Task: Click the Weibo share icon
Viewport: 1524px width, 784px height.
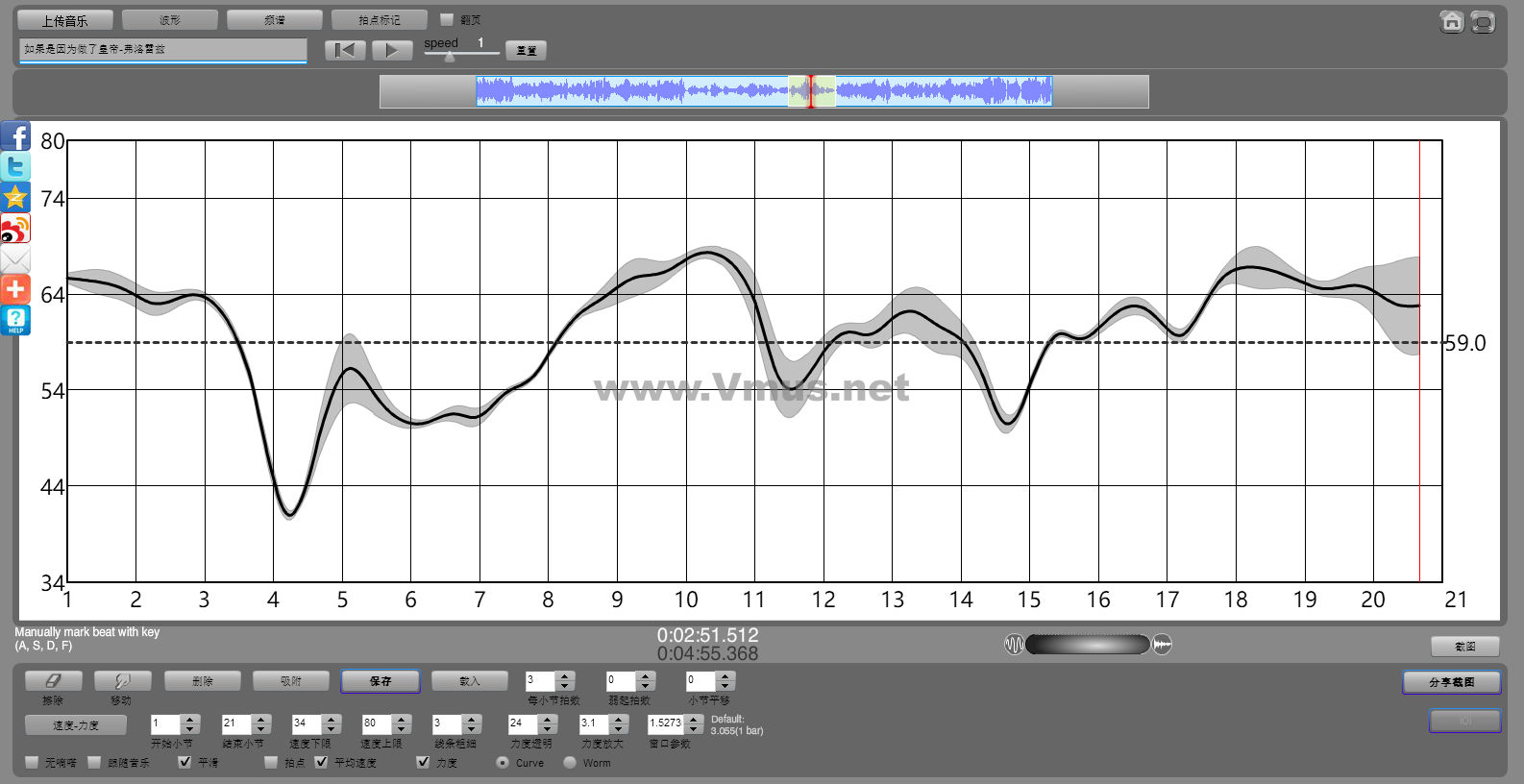Action: (15, 229)
